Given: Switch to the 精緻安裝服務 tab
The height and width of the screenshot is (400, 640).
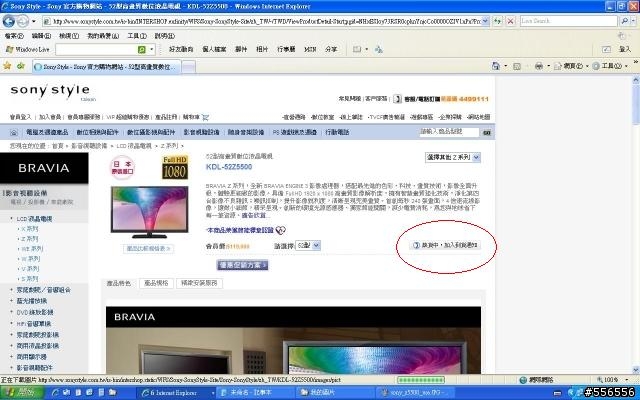Looking at the screenshot, I should pyautogui.click(x=199, y=283).
